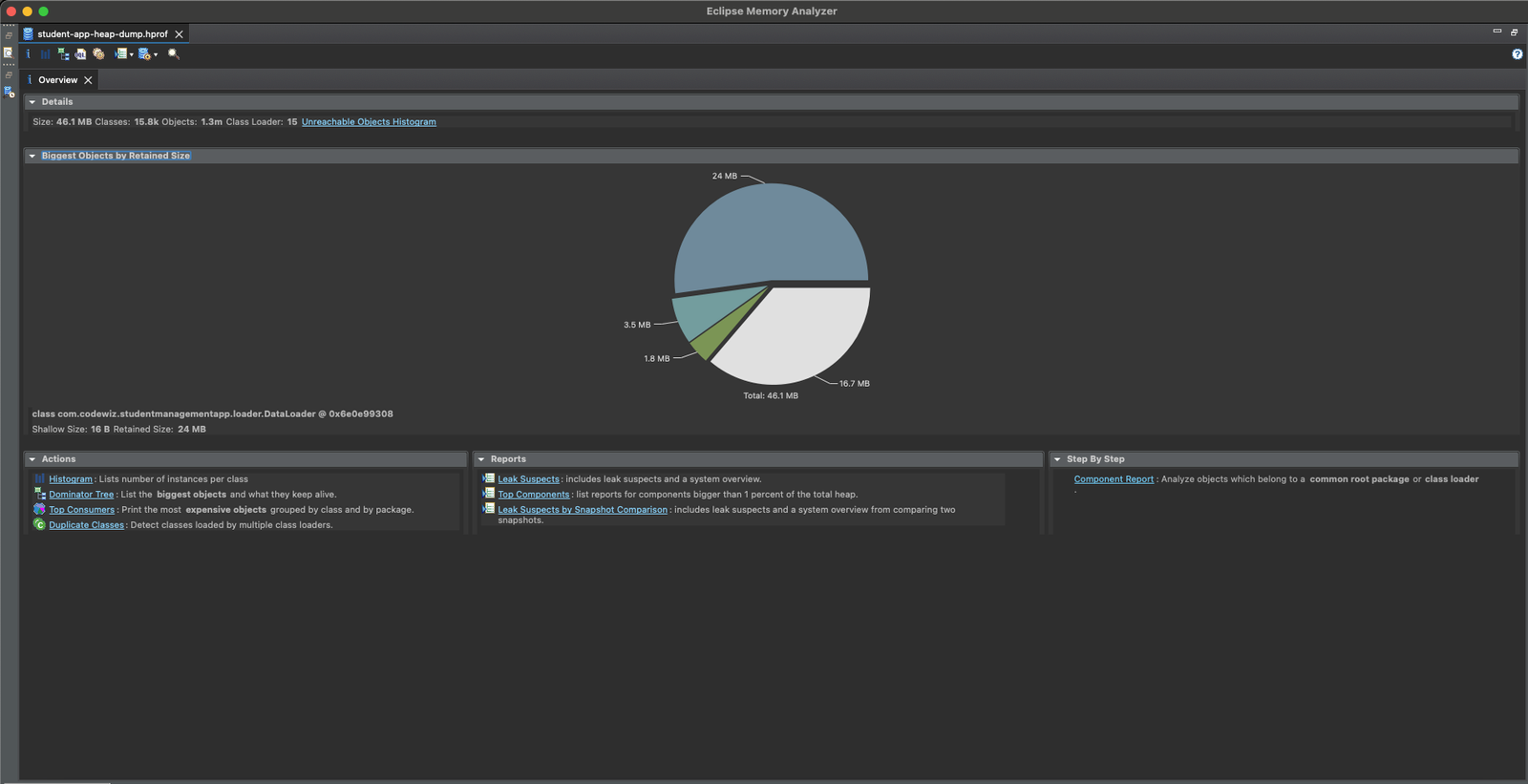The width and height of the screenshot is (1528, 784).
Task: Collapse the Details section
Action: click(32, 102)
